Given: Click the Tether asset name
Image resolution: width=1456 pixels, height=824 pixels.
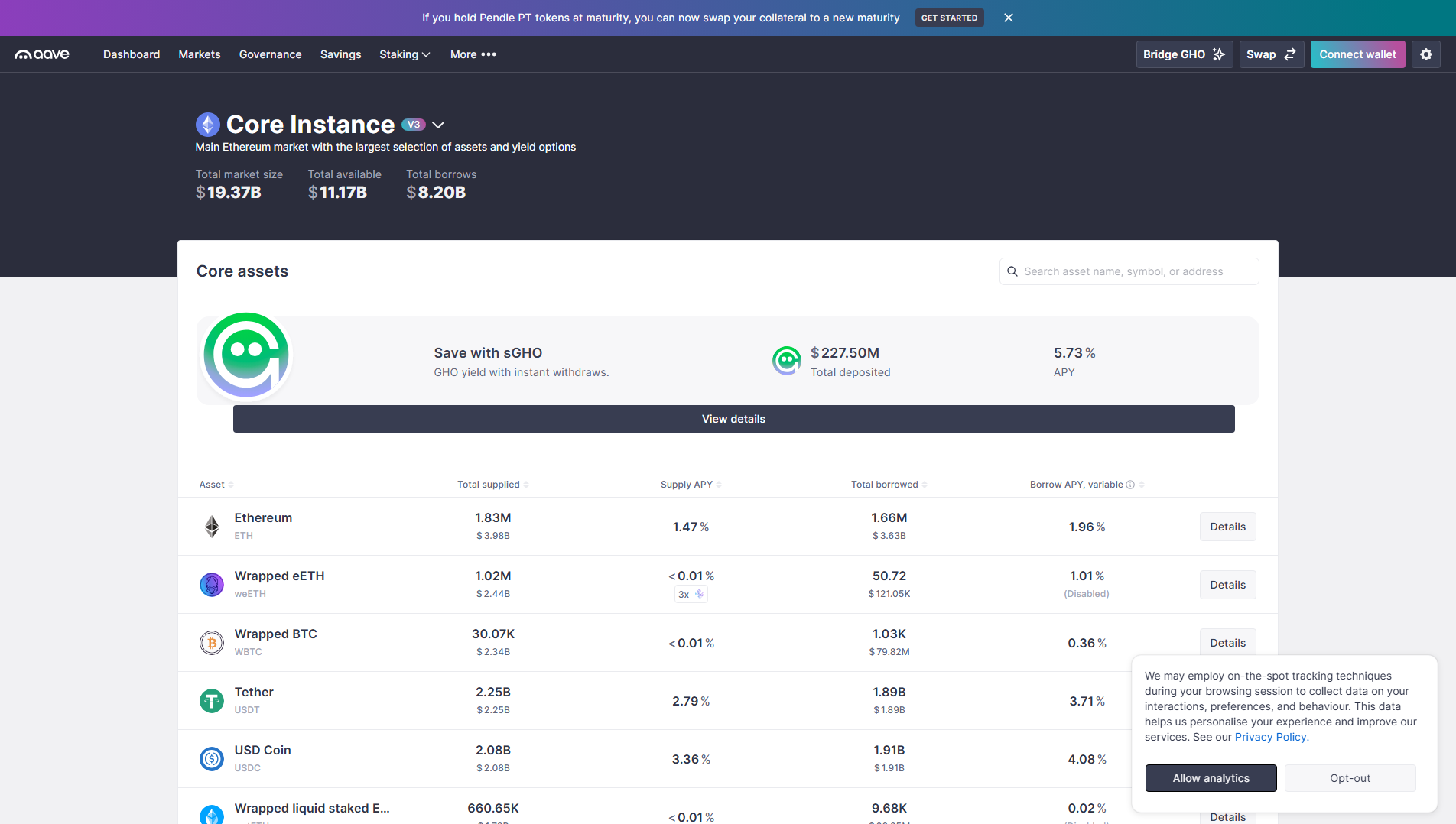Looking at the screenshot, I should click(x=254, y=692).
